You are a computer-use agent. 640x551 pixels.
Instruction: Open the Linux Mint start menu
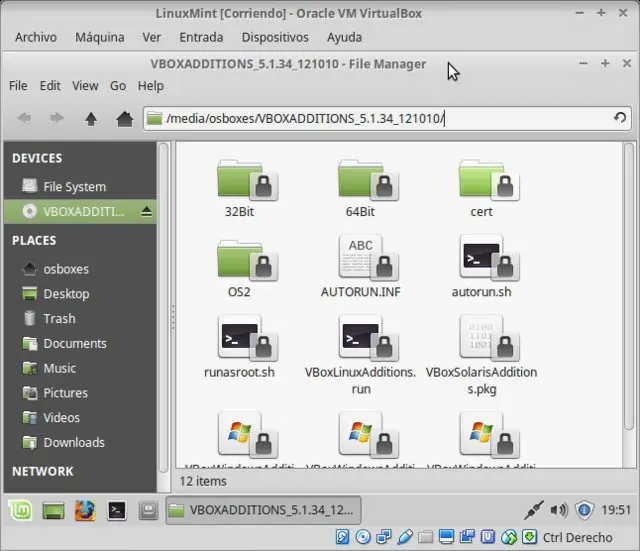(20, 510)
